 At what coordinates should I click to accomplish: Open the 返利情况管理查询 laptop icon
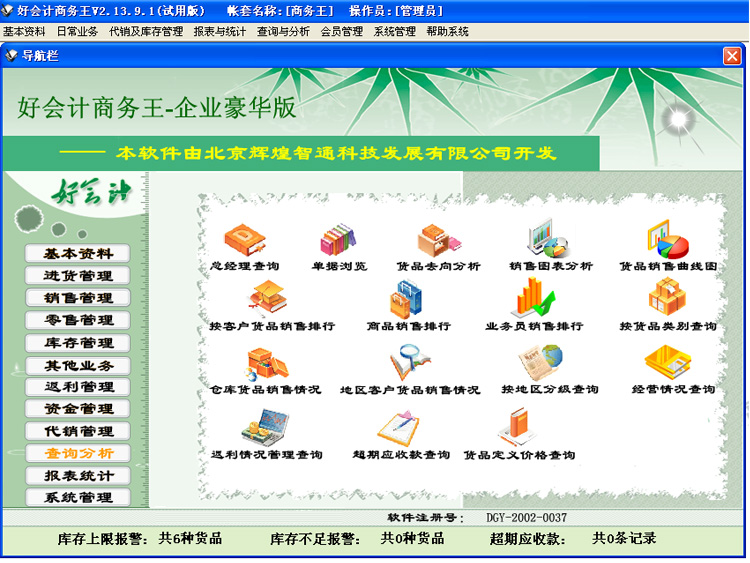click(266, 428)
